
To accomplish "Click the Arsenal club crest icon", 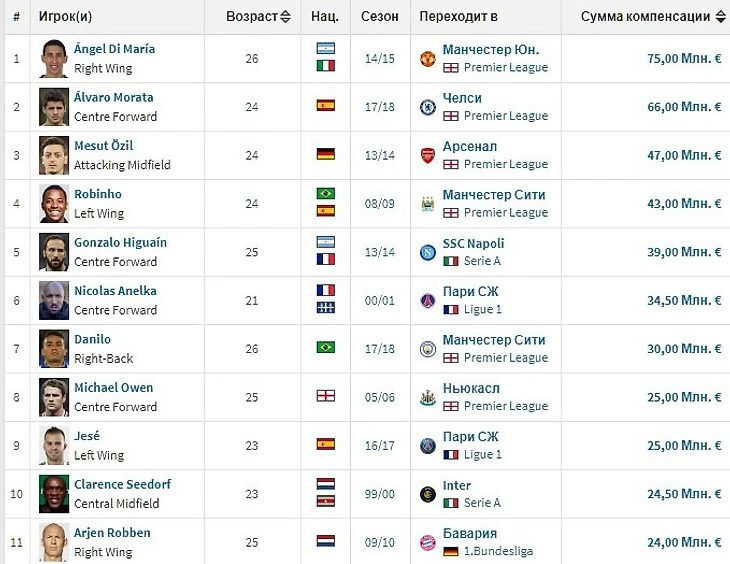I will [x=427, y=156].
